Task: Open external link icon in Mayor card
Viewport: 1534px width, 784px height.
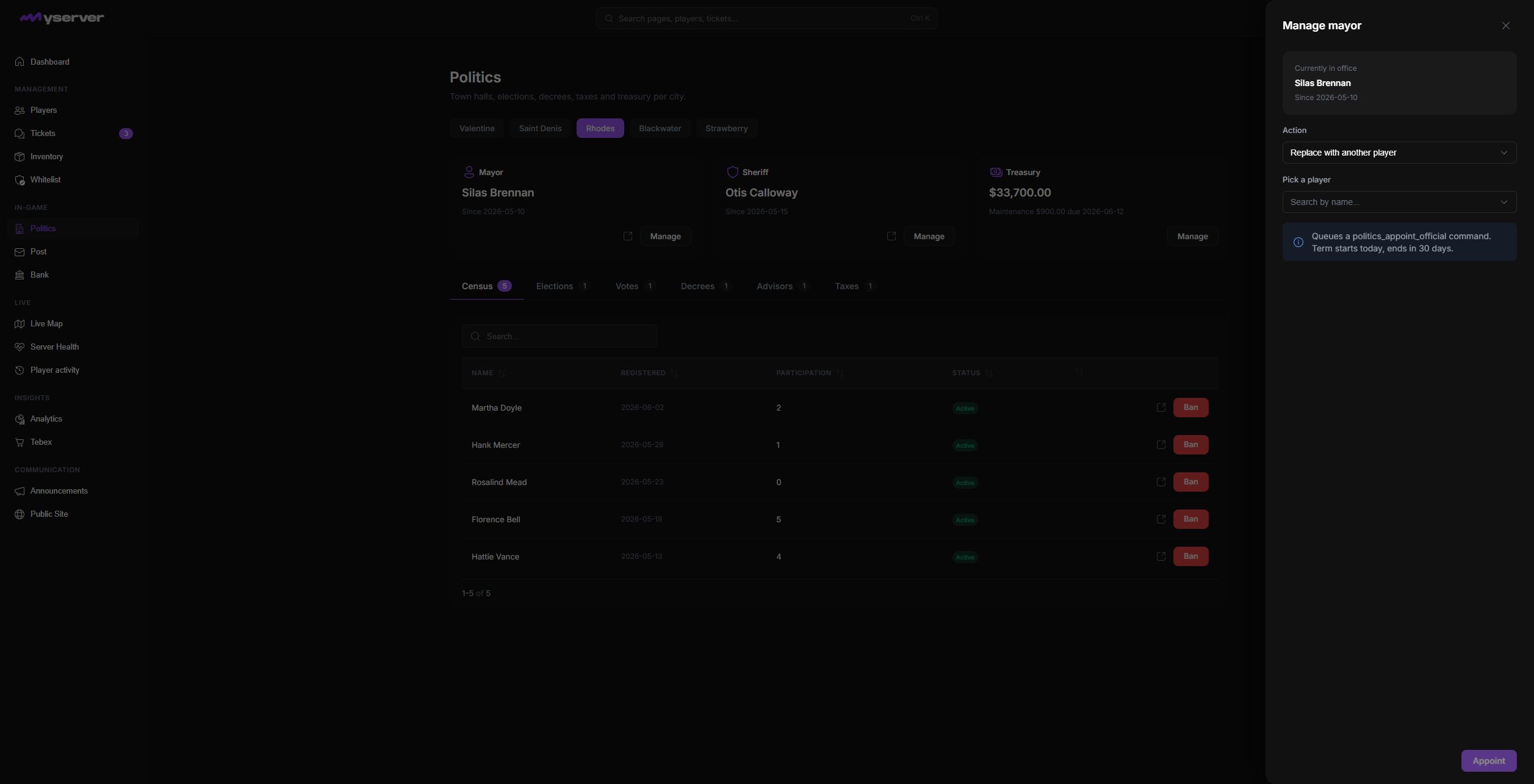Action: click(x=628, y=236)
